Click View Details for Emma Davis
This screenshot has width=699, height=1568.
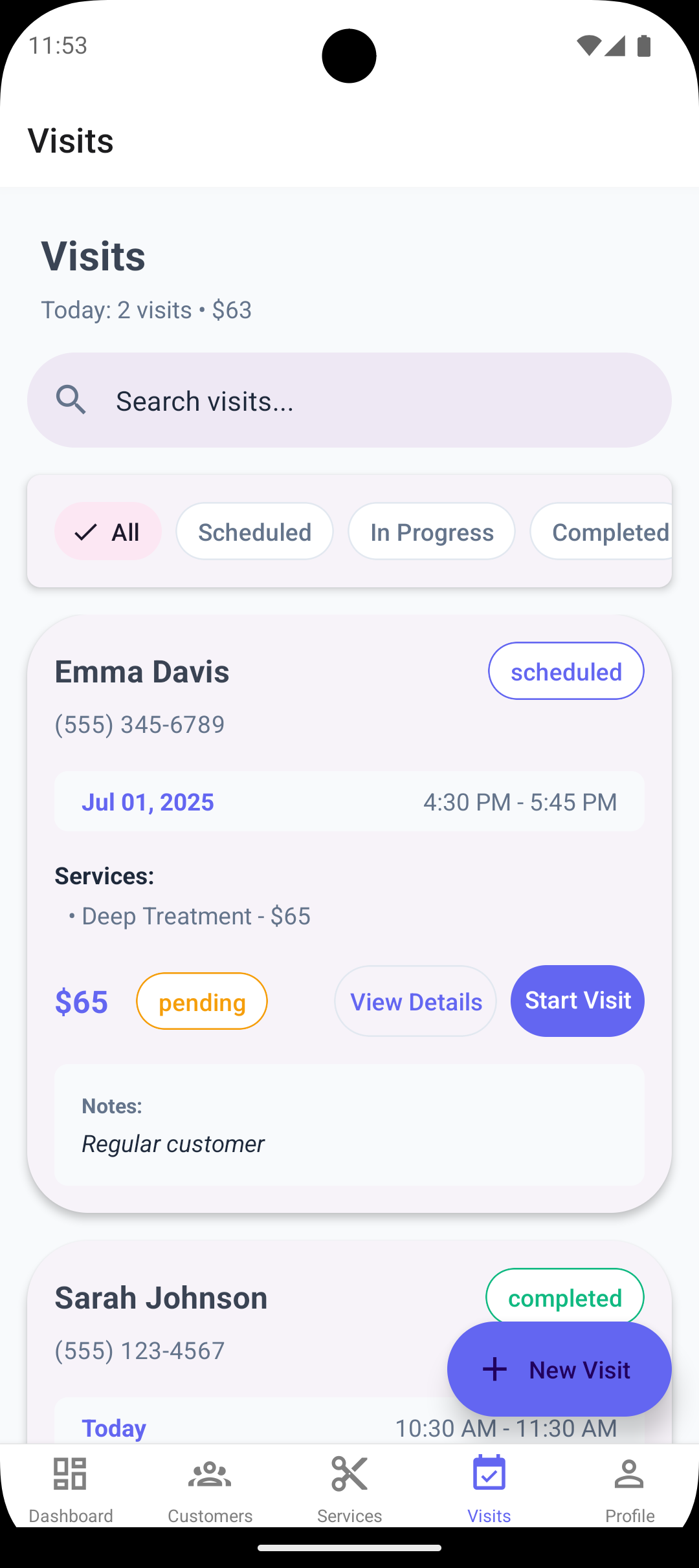(x=416, y=1001)
